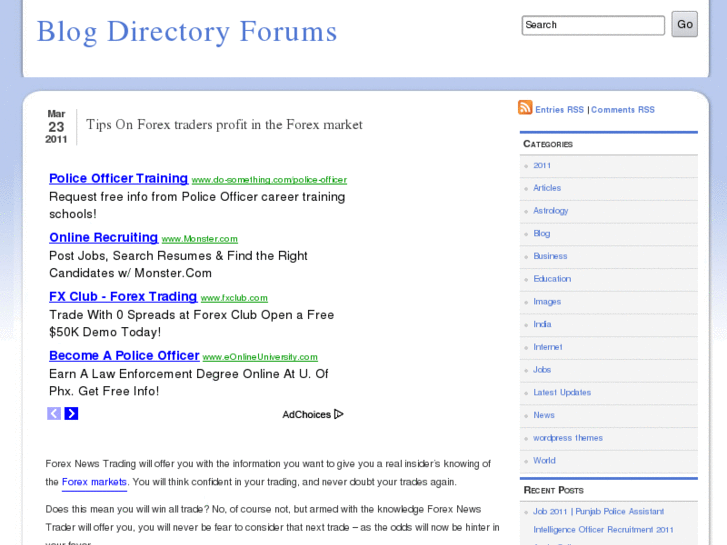Open the Blog Directory Forums site title
The image size is (727, 545).
[x=187, y=32]
